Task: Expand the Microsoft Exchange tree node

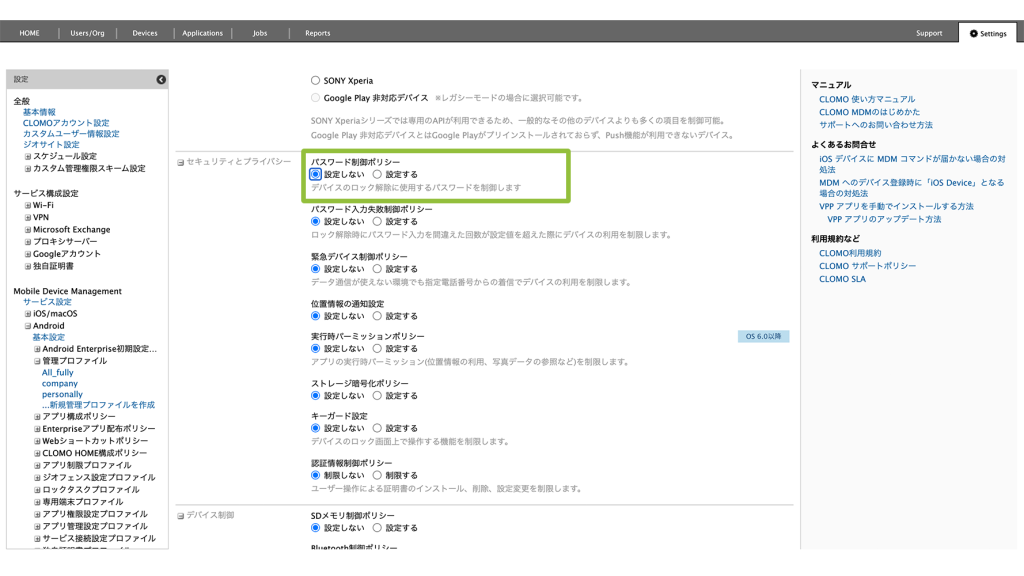Action: coord(28,230)
